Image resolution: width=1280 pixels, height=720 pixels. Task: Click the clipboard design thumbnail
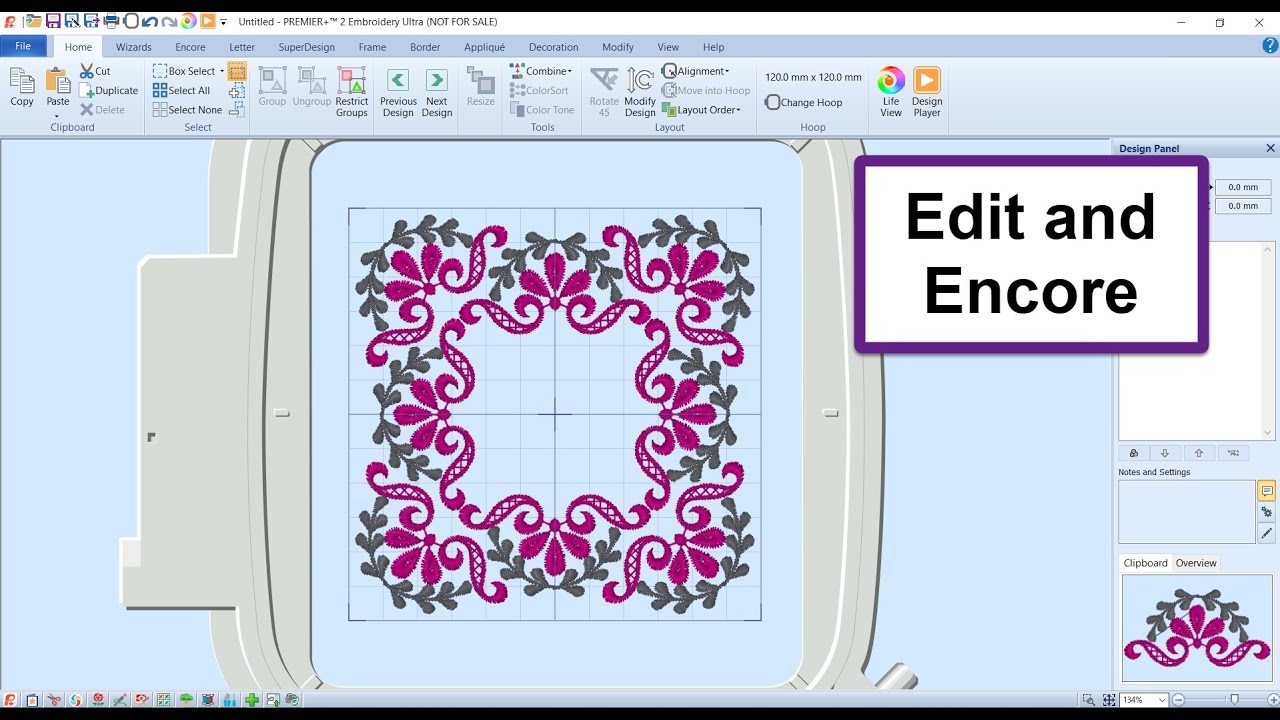coord(1197,629)
